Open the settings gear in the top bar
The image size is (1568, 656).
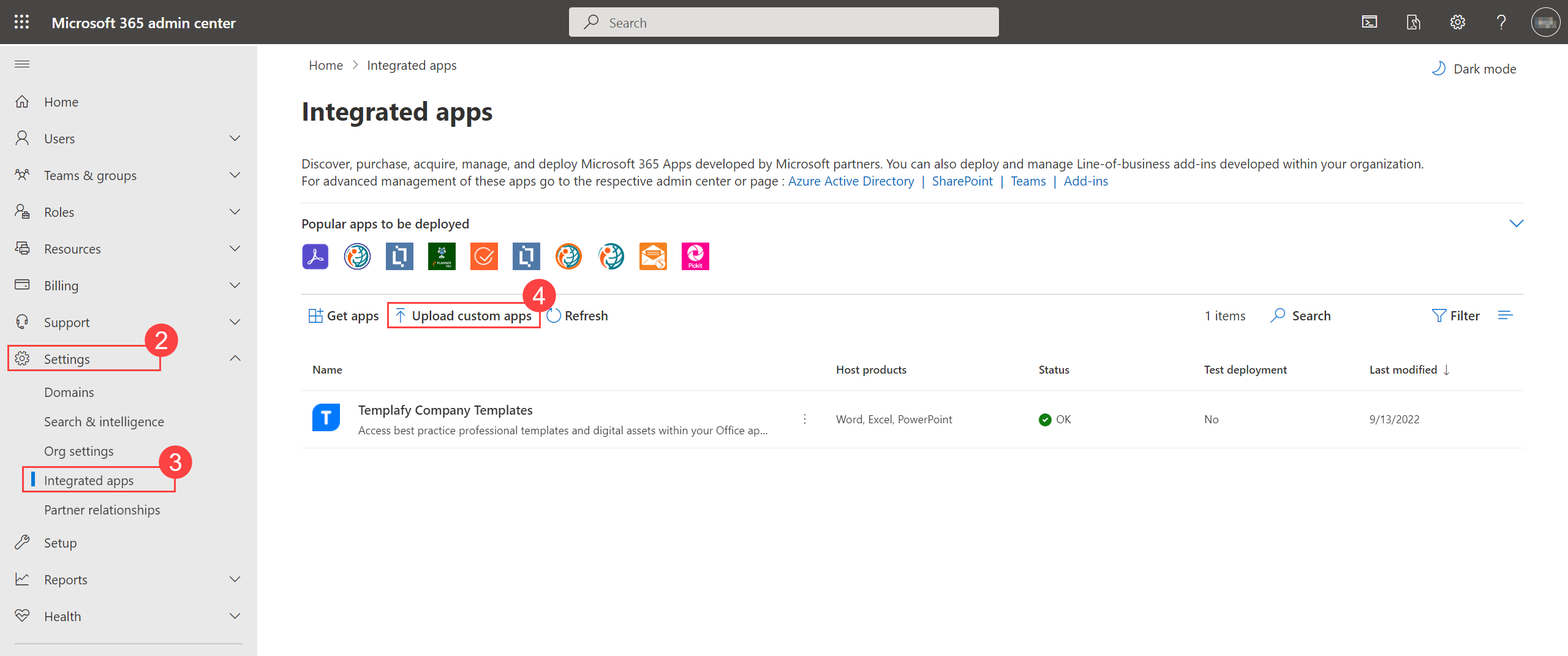1458,22
